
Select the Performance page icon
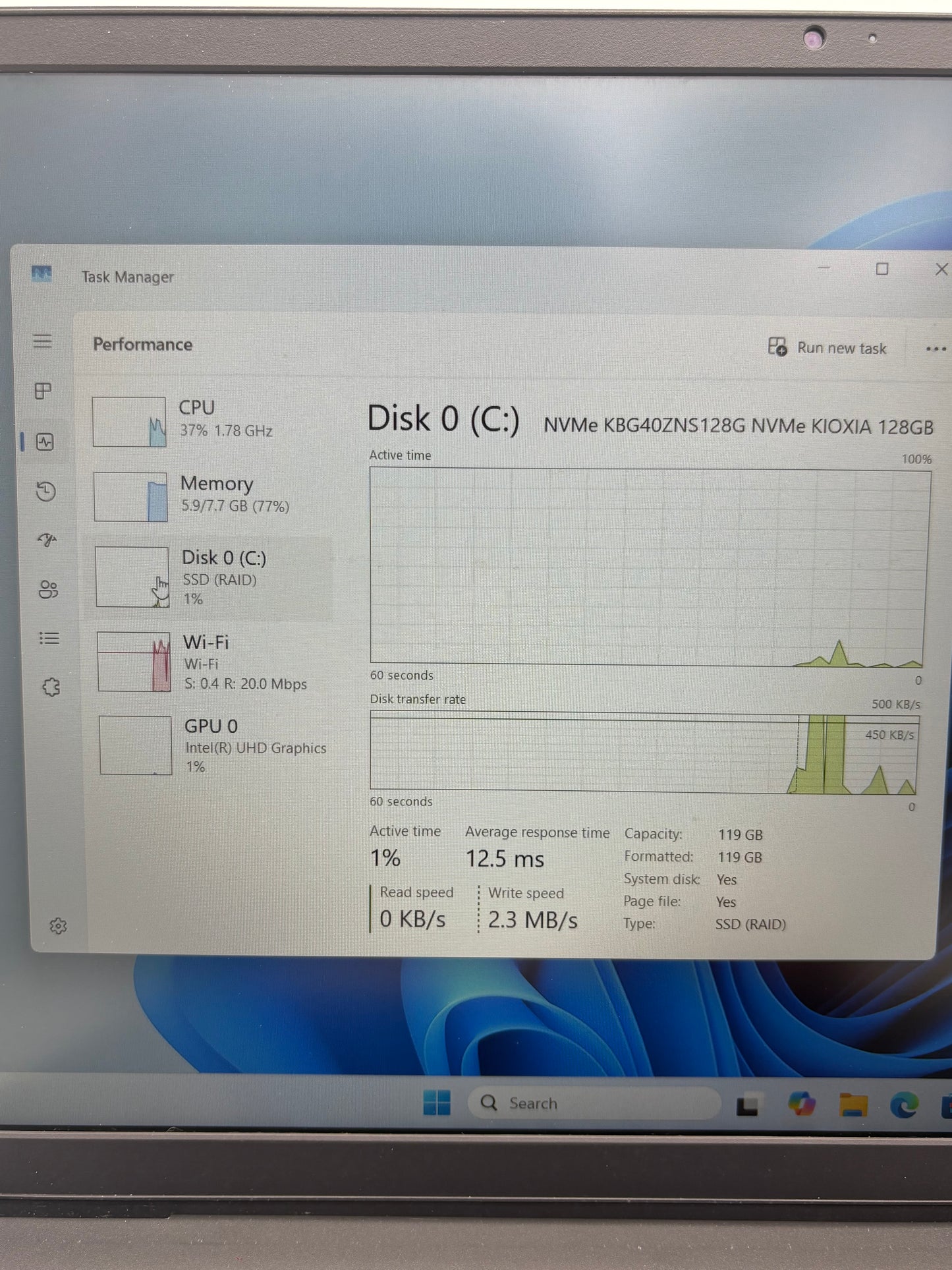click(x=45, y=442)
